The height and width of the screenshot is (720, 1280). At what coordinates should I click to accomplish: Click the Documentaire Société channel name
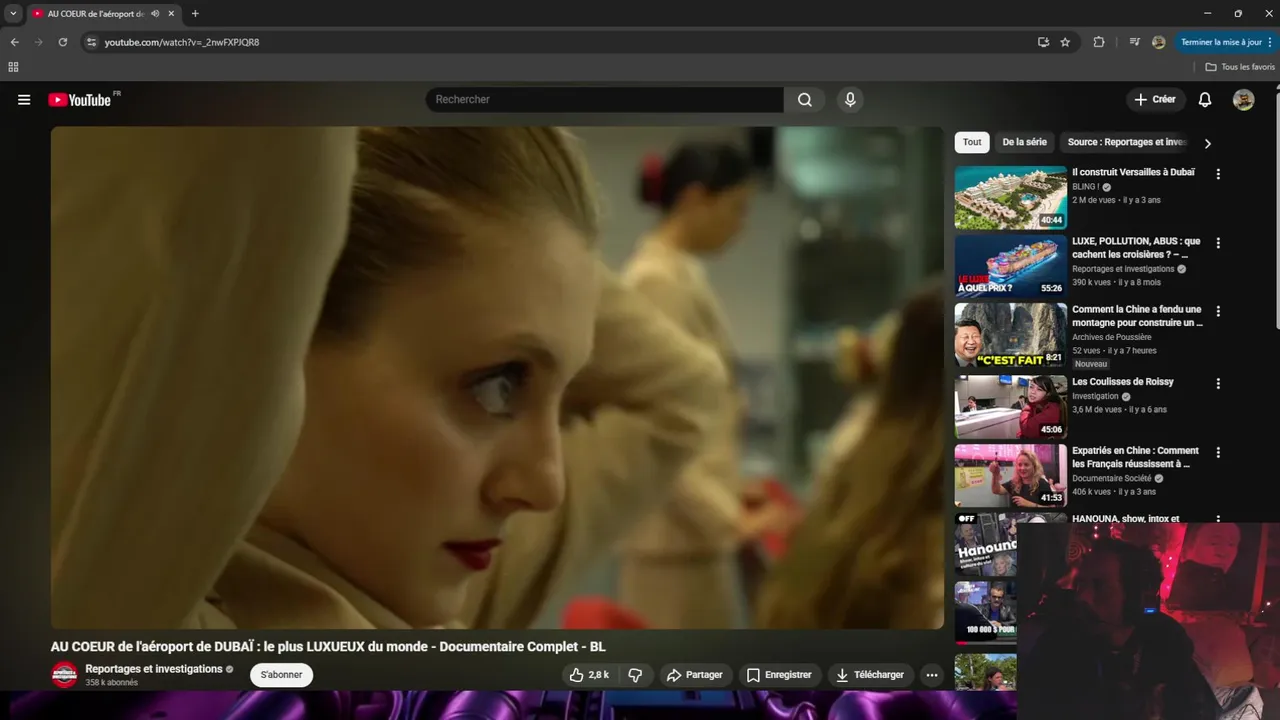click(1111, 478)
